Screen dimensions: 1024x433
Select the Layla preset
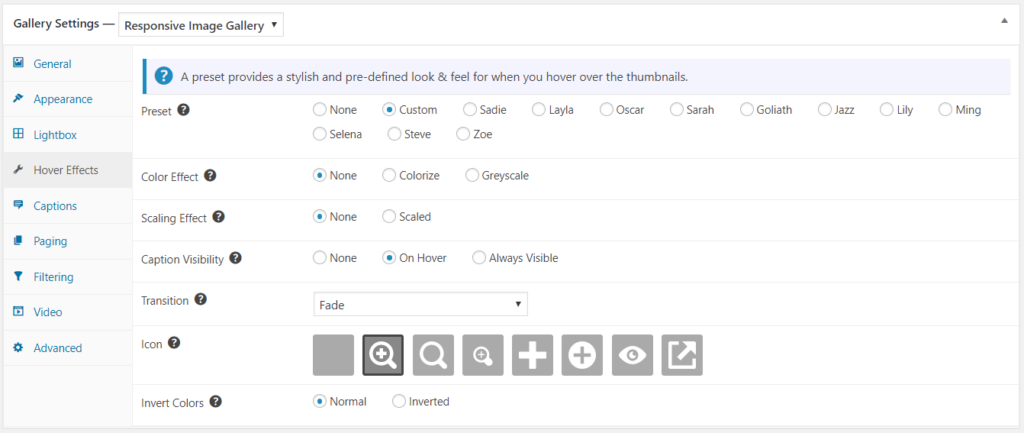tap(538, 110)
